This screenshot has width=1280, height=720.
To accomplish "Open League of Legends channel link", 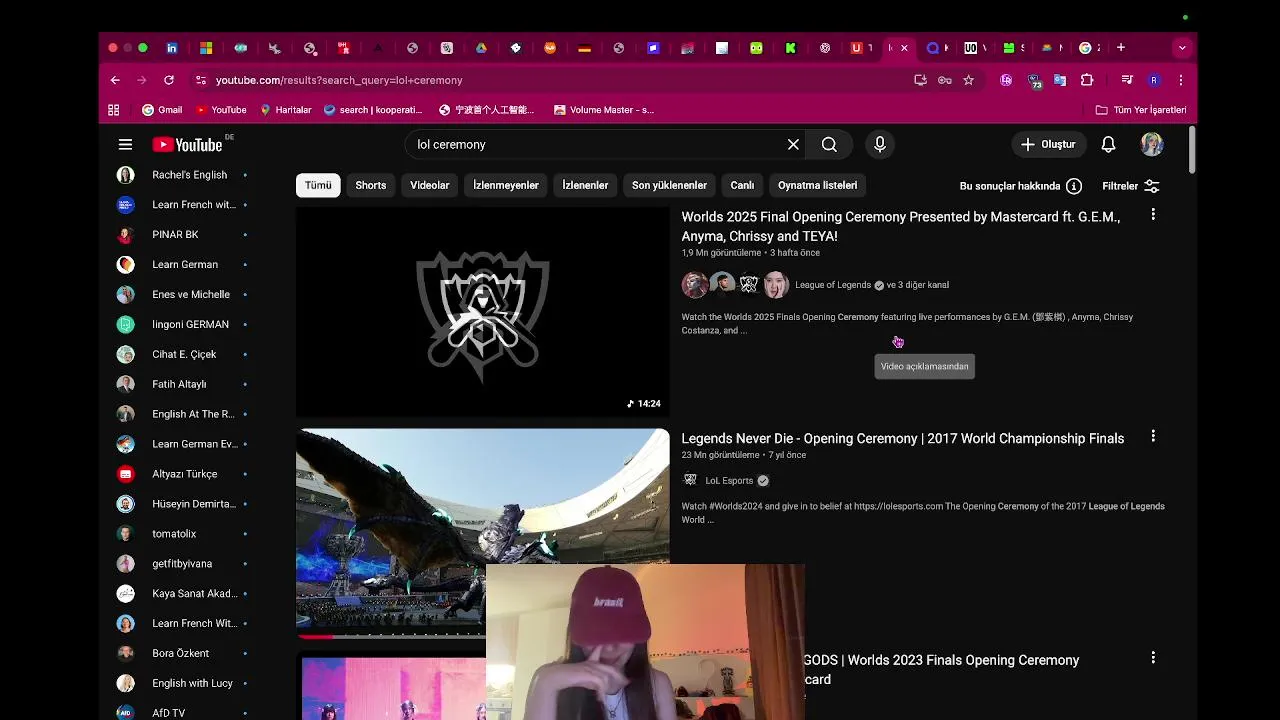I will tap(833, 285).
